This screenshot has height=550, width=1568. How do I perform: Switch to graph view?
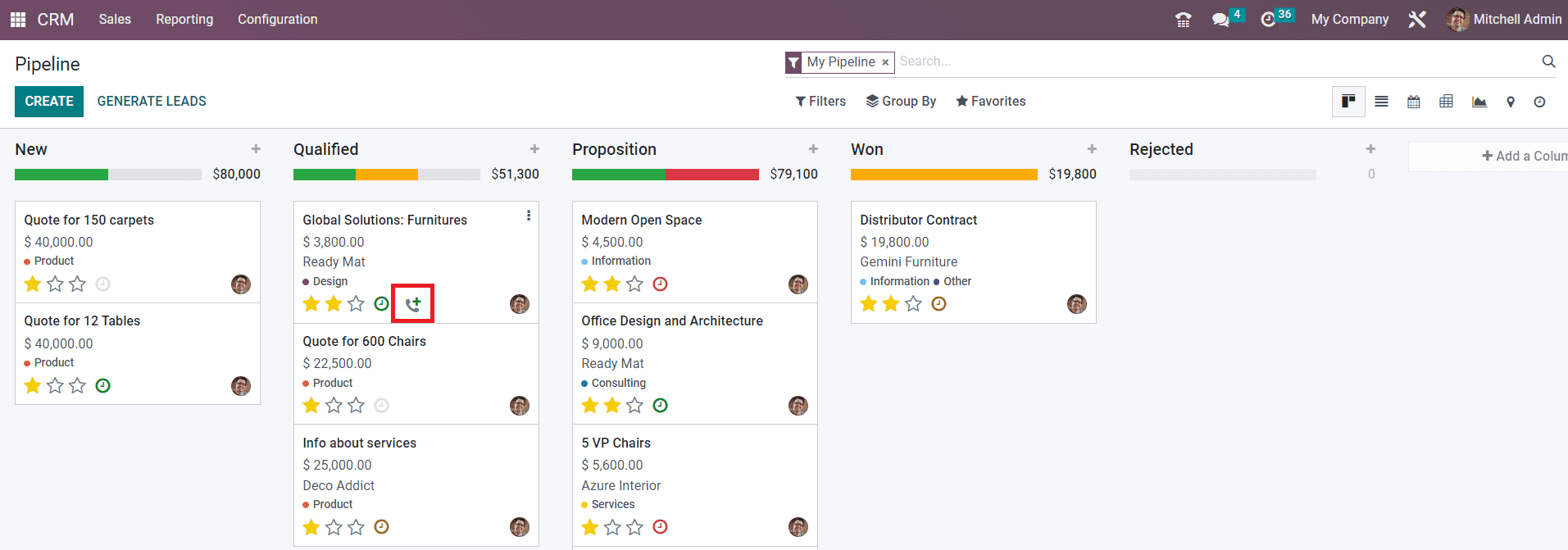(x=1479, y=102)
